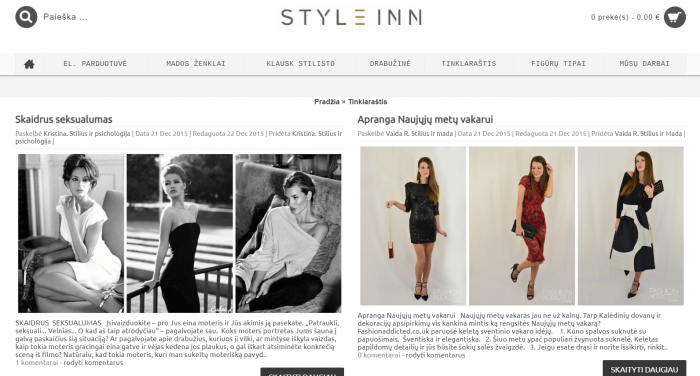Click the black sequin dress photo
This screenshot has width=700, height=376.
click(x=413, y=226)
